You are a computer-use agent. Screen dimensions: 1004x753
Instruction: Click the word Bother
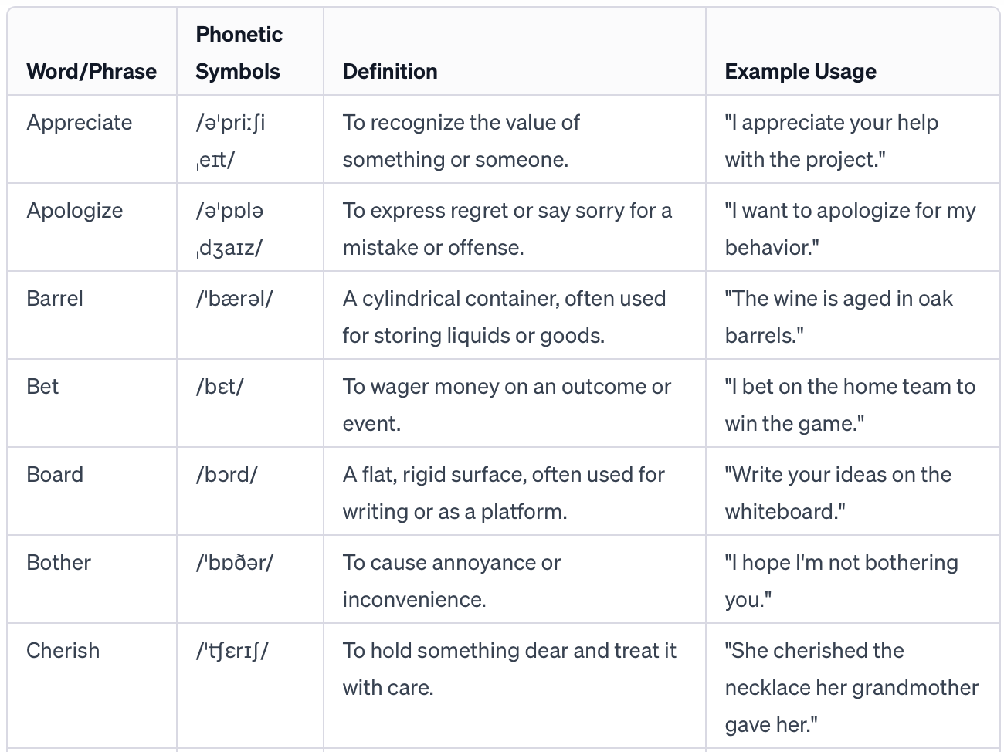[x=59, y=563]
